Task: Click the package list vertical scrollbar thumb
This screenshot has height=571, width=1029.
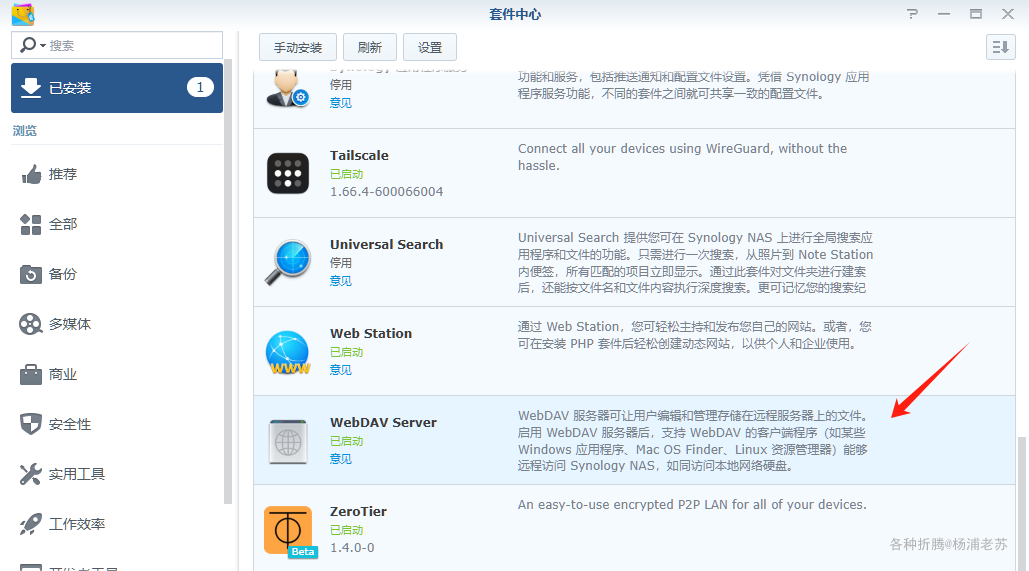Action: 1021,503
